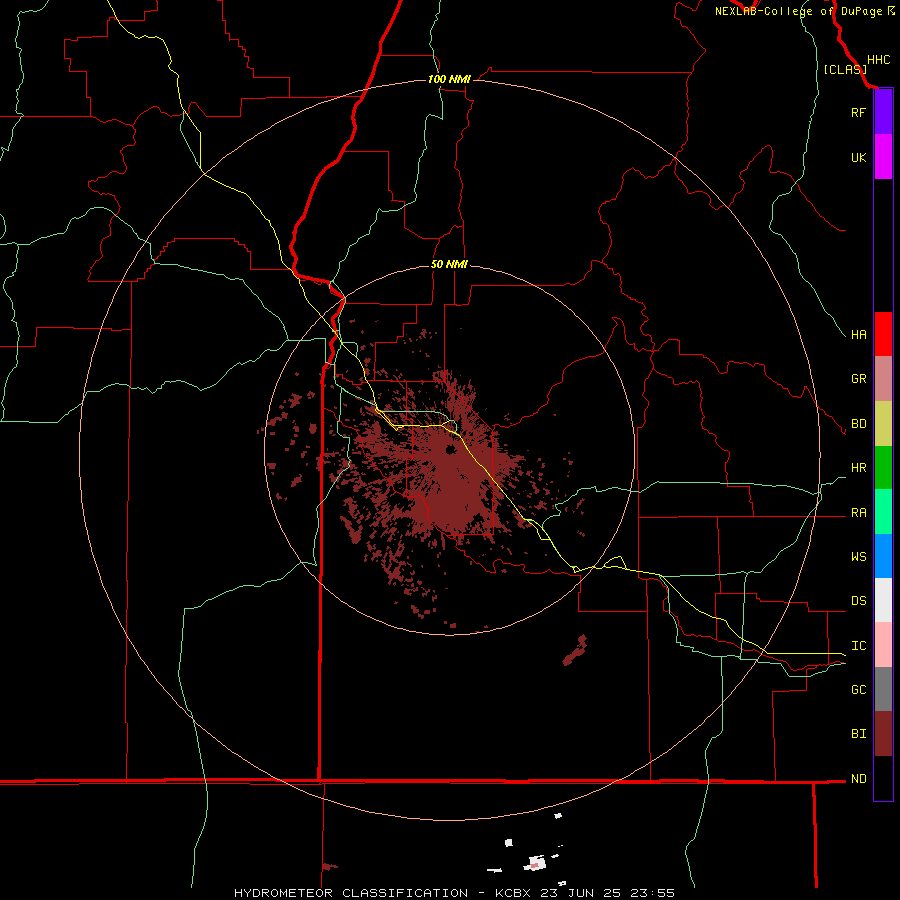This screenshot has height=900, width=900.
Task: Click the BD legend label
Action: (x=859, y=424)
